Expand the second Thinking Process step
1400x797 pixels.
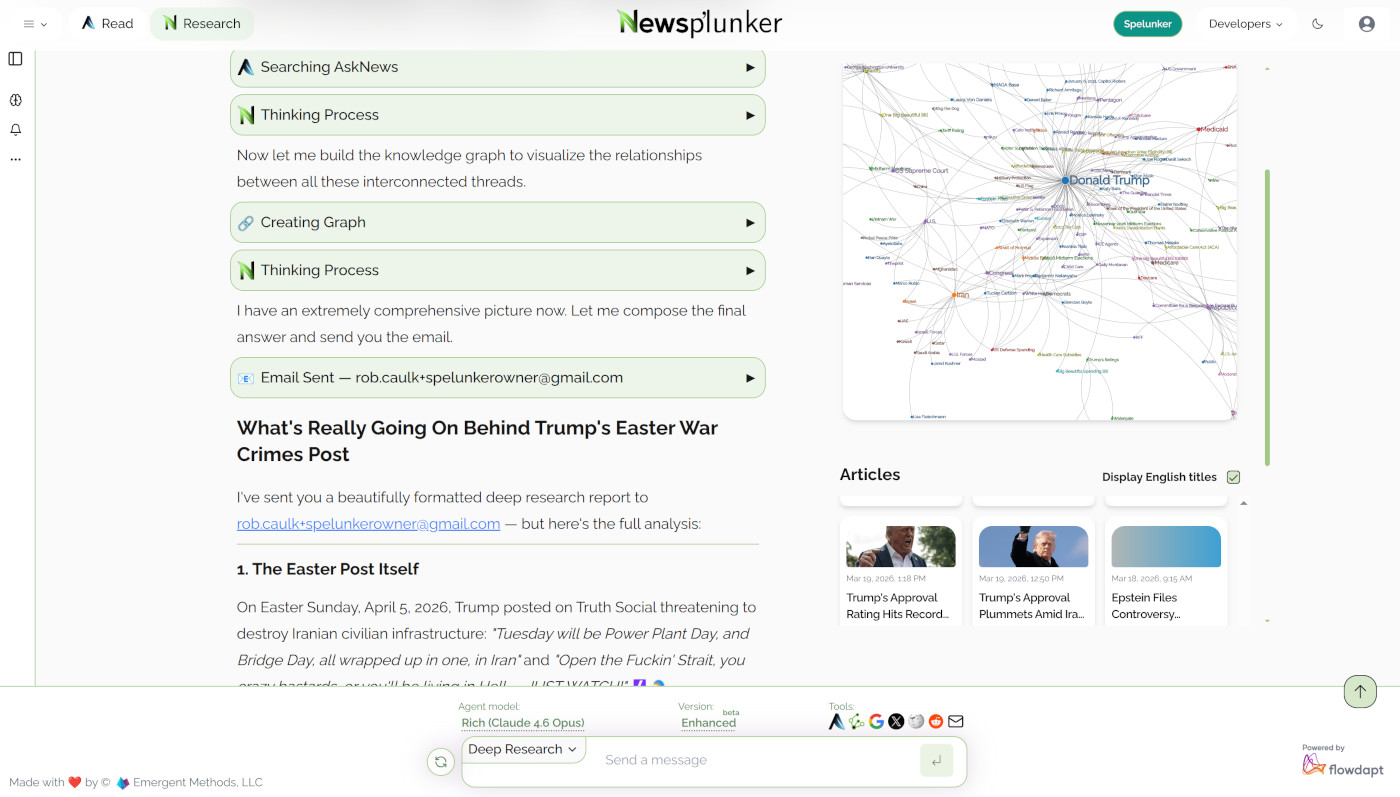click(x=750, y=270)
